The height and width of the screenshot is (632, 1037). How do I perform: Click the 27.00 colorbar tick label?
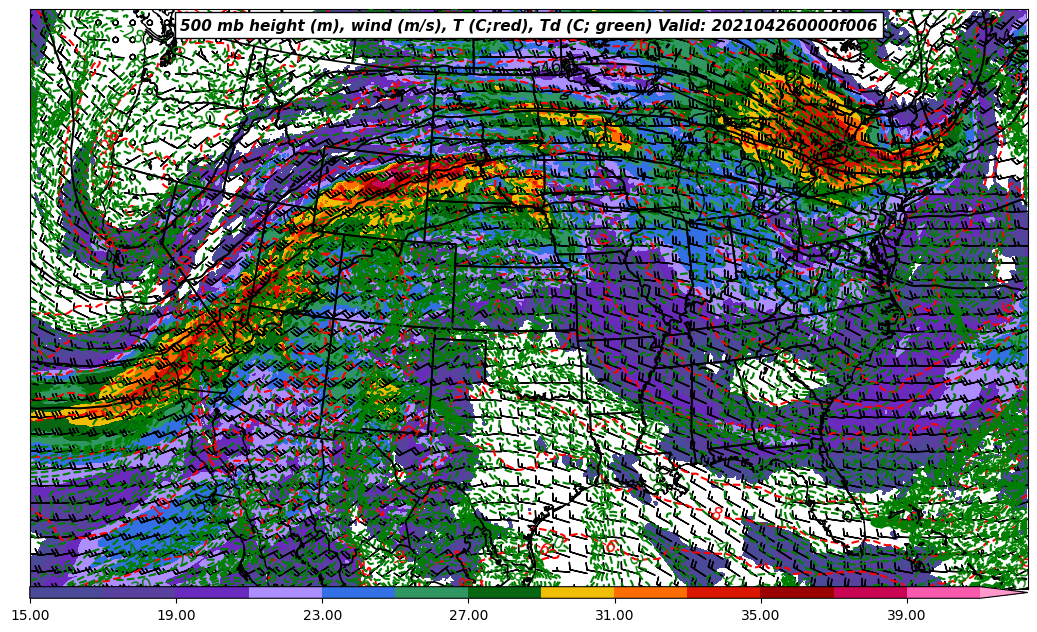click(468, 616)
